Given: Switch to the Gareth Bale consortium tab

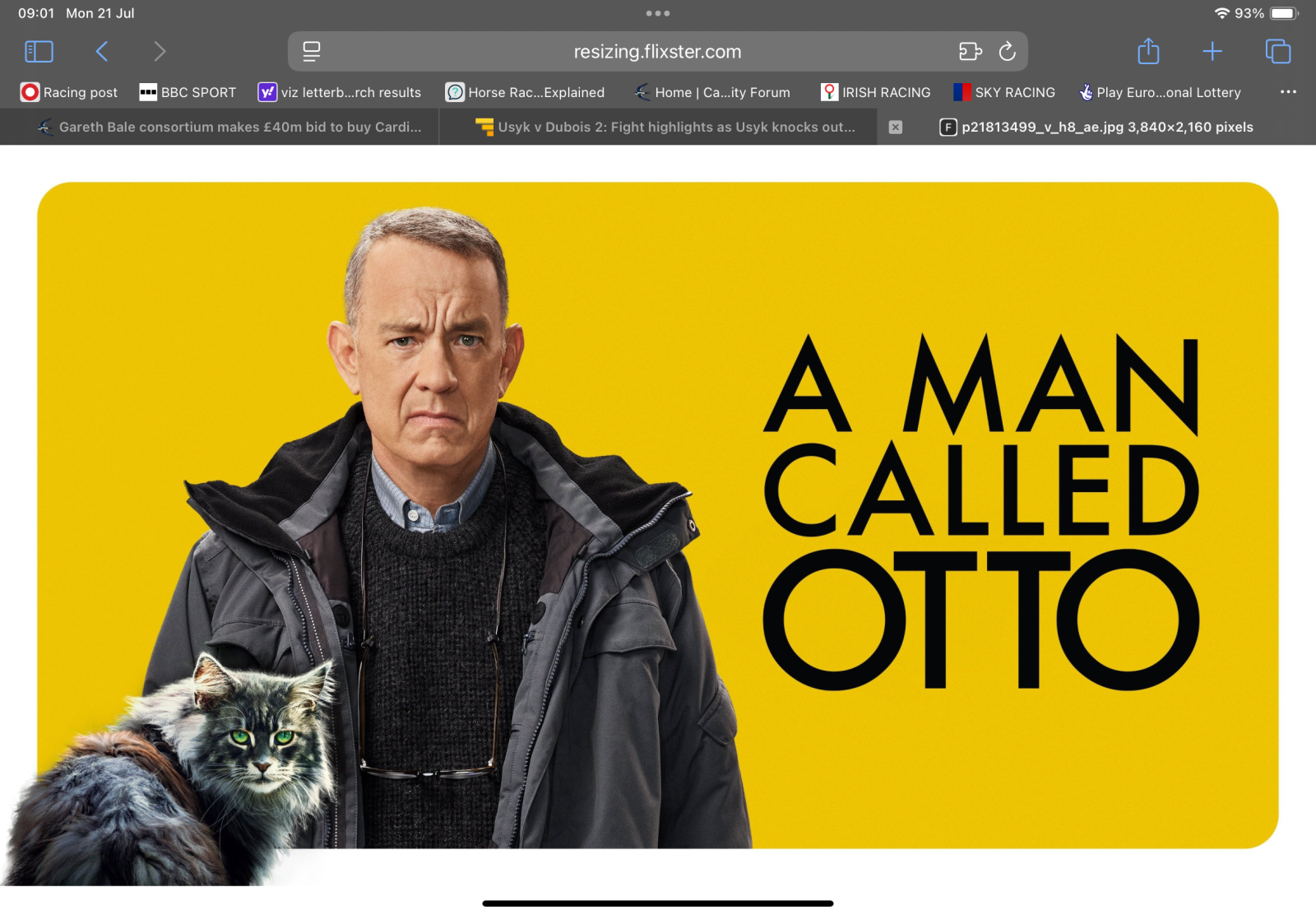Looking at the screenshot, I should click(x=230, y=127).
